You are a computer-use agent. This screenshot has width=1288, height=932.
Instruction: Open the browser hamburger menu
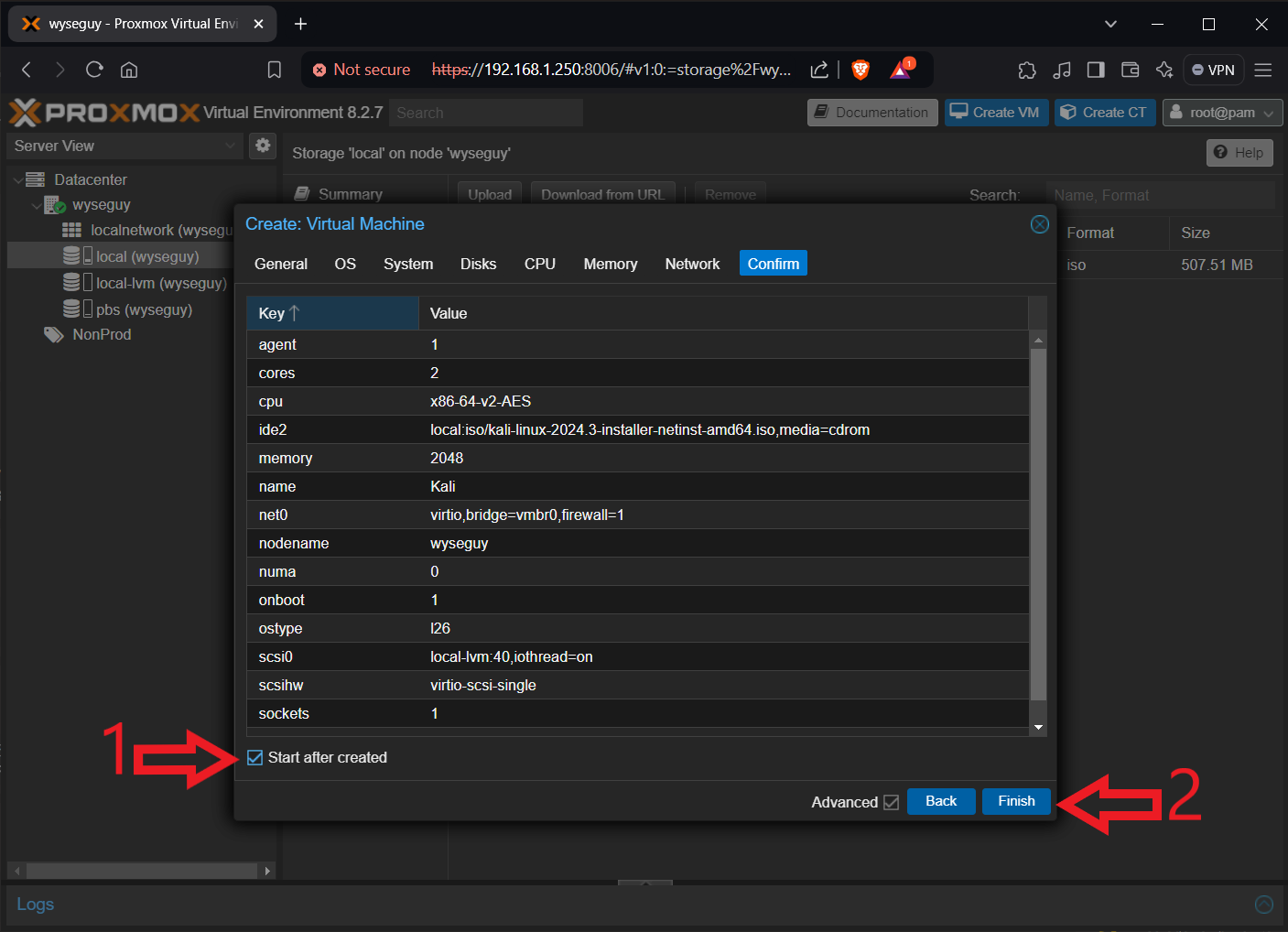click(x=1263, y=70)
